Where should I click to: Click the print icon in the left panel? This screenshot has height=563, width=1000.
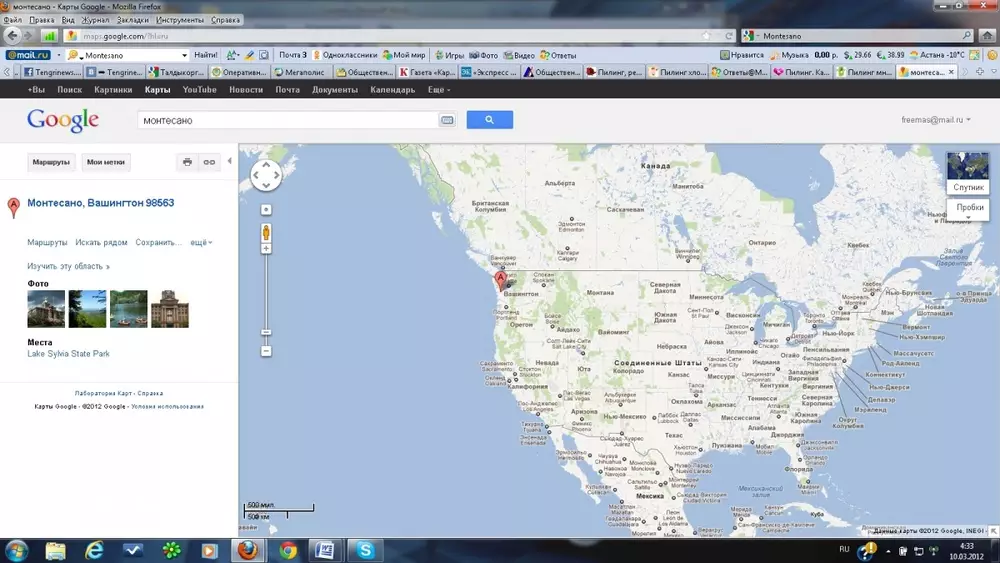[x=187, y=162]
